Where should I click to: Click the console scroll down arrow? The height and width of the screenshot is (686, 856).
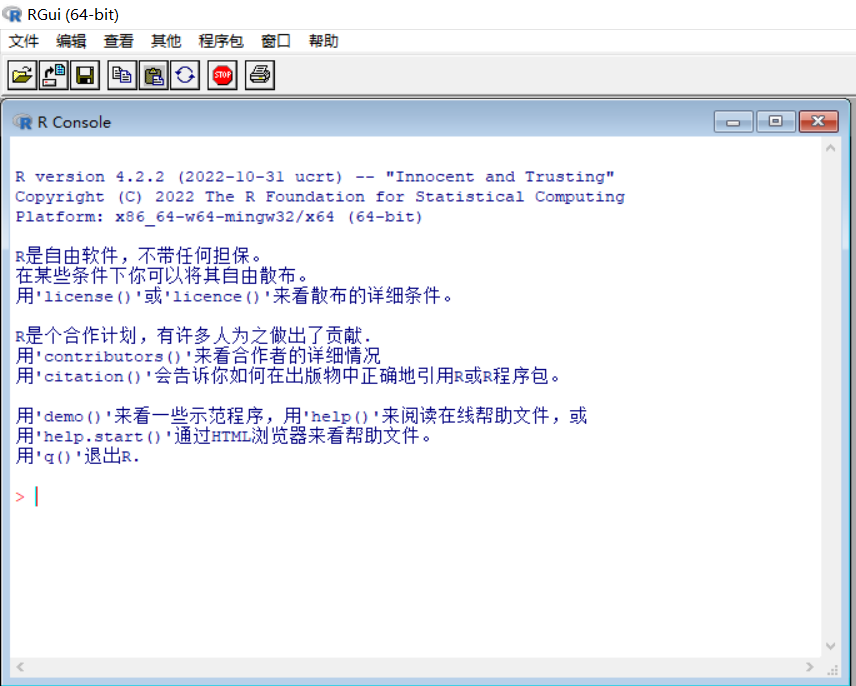coord(831,646)
